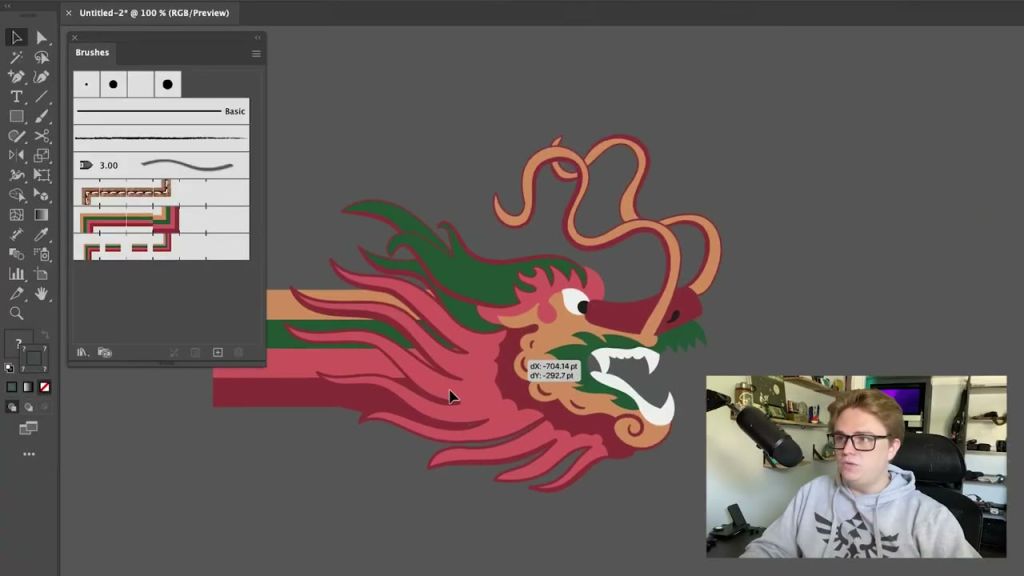Open Brush Libraries menu
Image resolution: width=1024 pixels, height=576 pixels.
(x=82, y=353)
